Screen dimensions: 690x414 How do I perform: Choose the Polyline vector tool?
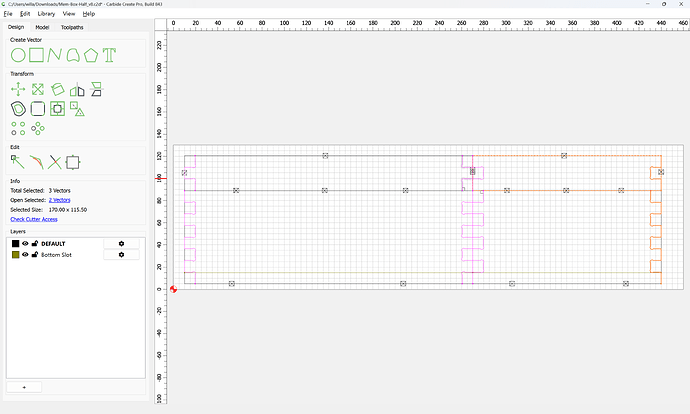point(55,55)
